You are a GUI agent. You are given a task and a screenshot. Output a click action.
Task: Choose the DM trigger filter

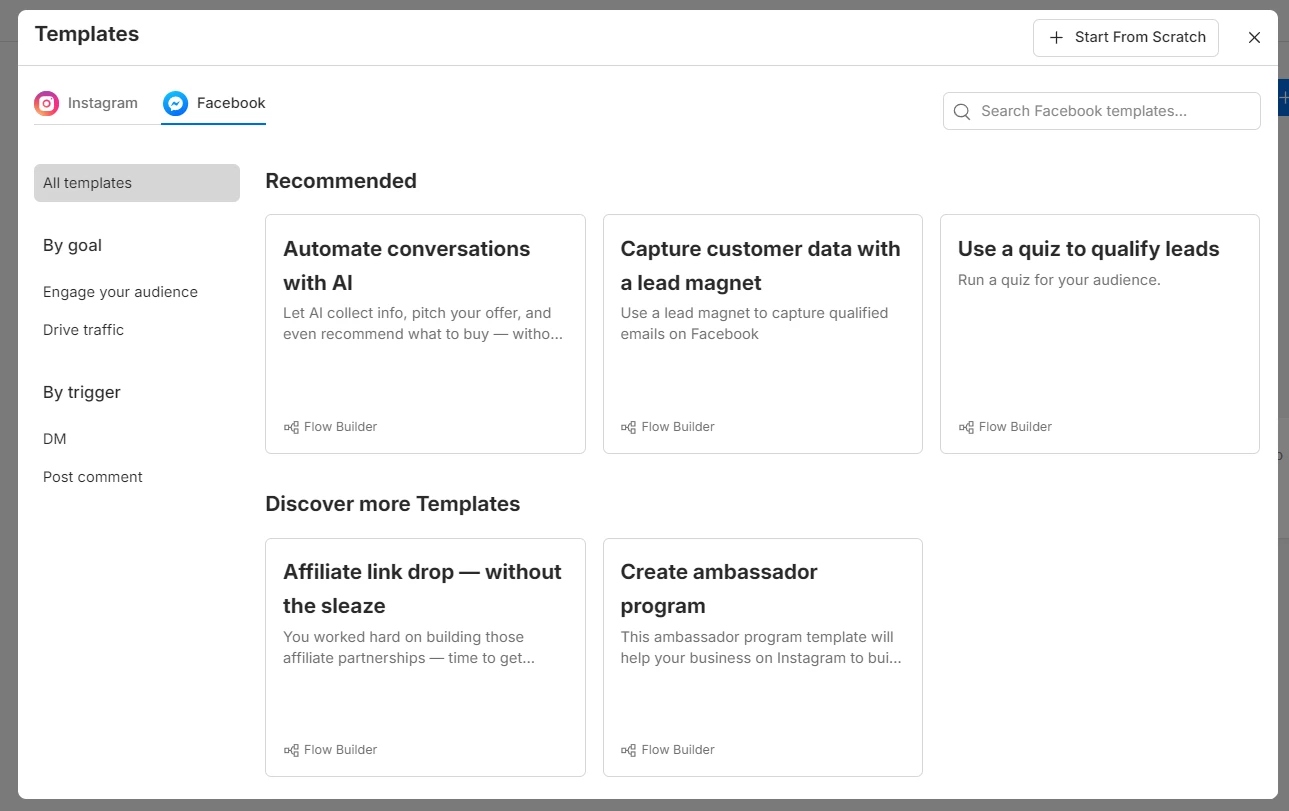pos(55,439)
